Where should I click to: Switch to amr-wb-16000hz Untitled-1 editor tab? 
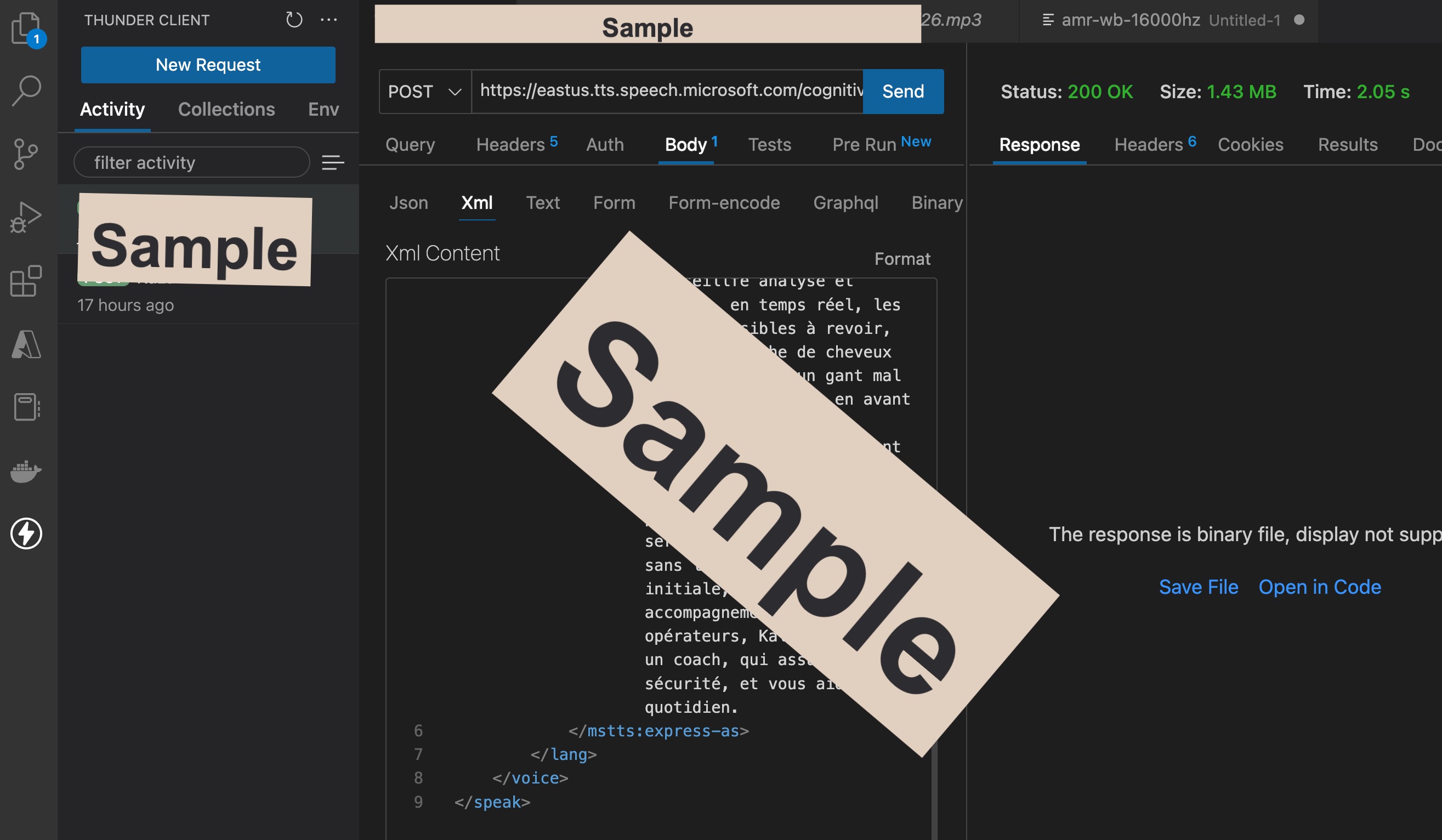(x=1167, y=20)
